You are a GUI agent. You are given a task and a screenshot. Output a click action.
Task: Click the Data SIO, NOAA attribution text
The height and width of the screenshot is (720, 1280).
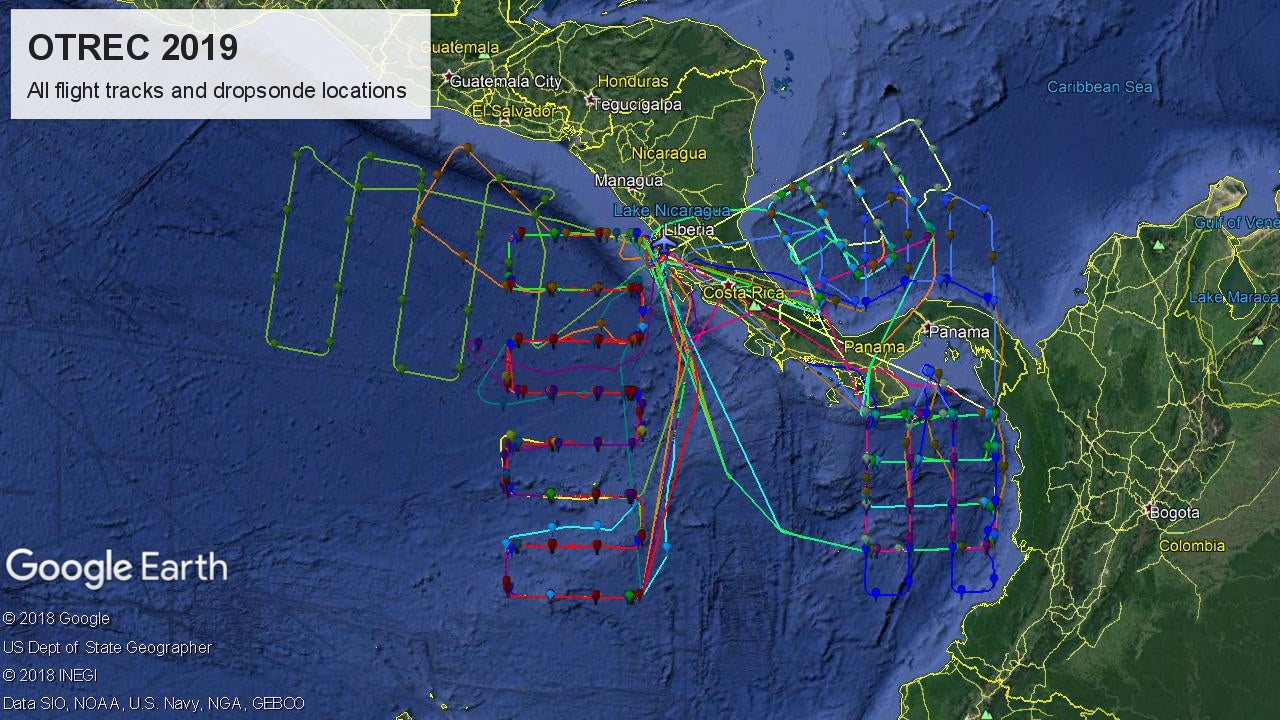(x=153, y=703)
